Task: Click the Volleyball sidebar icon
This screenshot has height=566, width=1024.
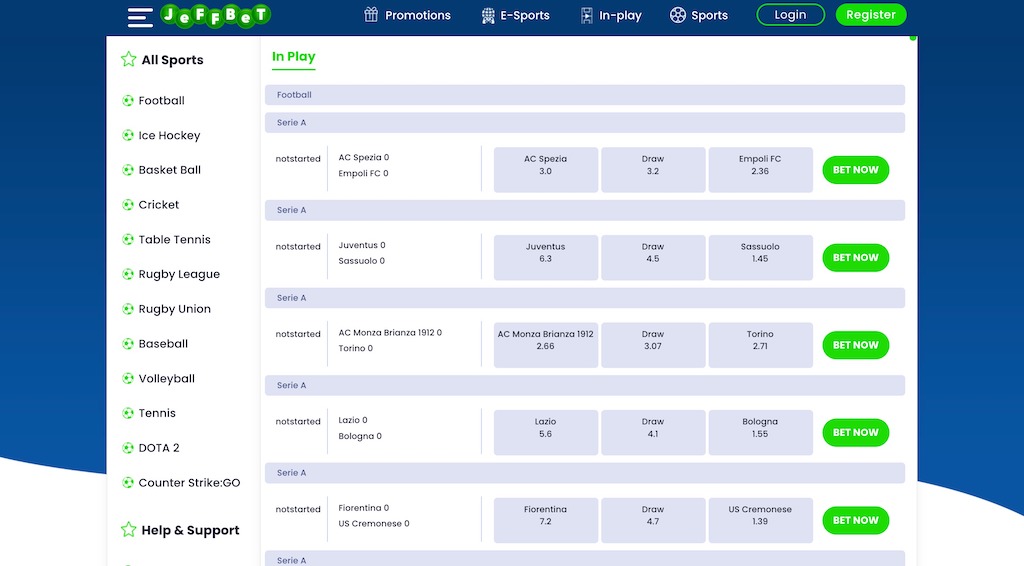Action: [128, 378]
